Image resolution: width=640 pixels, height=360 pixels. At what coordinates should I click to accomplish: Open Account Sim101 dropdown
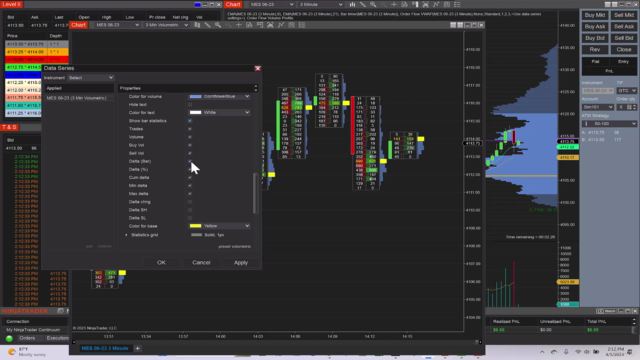pyautogui.click(x=598, y=107)
